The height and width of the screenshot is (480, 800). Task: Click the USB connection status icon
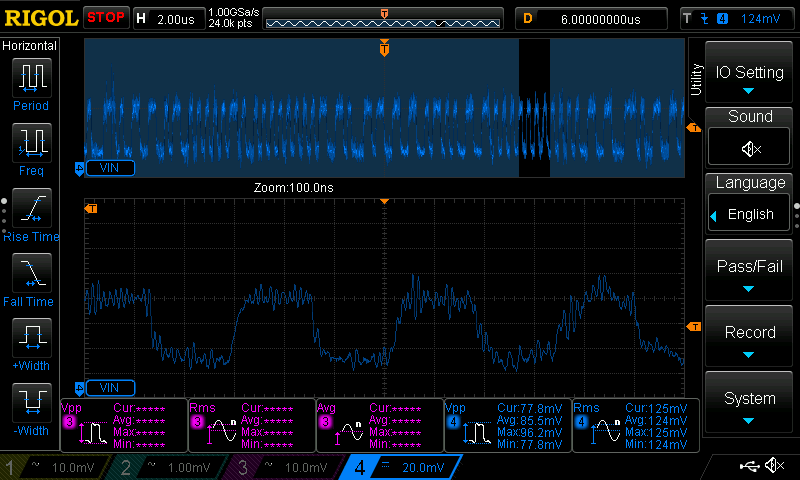coord(749,465)
